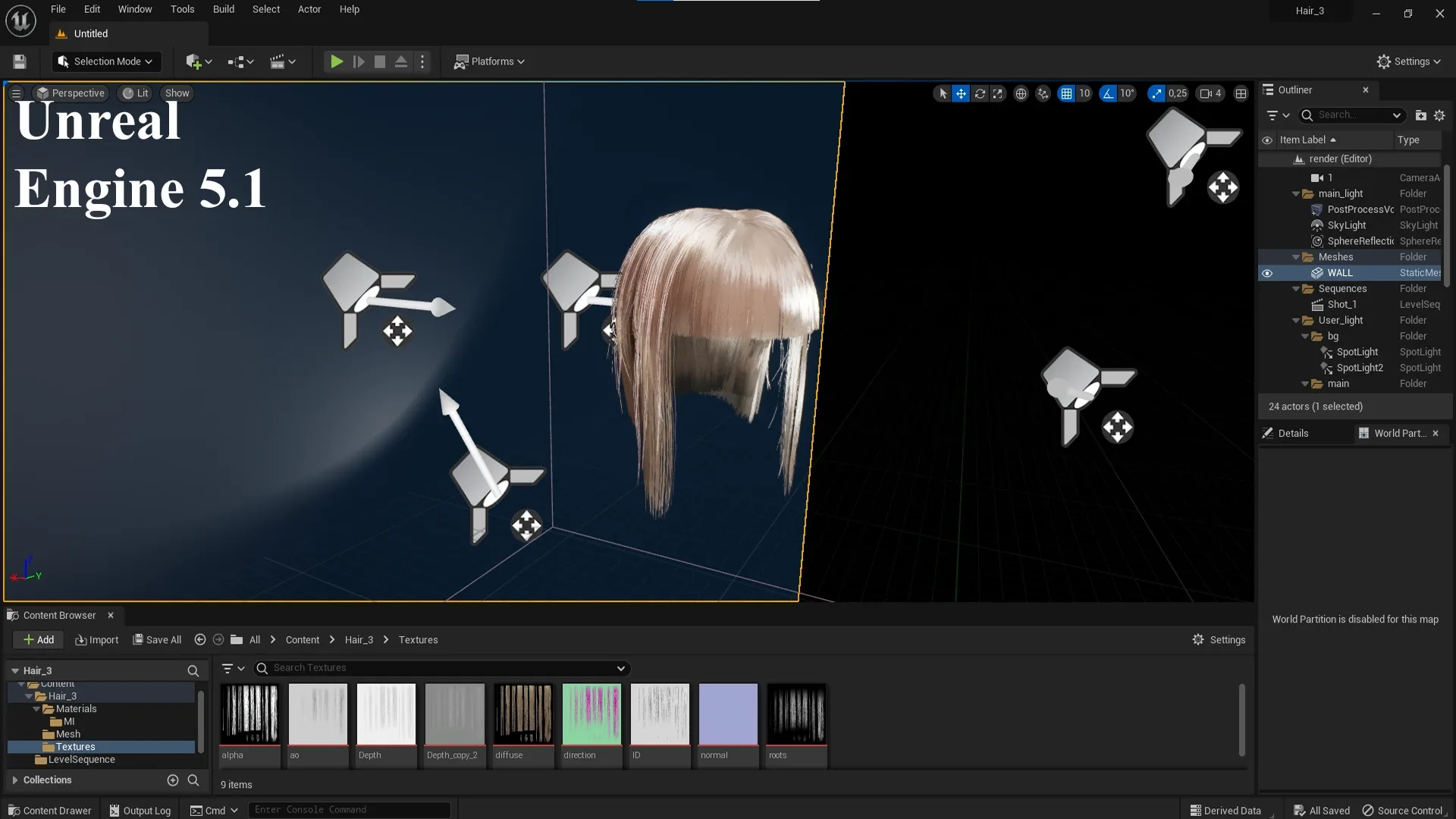Image resolution: width=1456 pixels, height=819 pixels.
Task: Open the Build menu
Action: pos(223,9)
